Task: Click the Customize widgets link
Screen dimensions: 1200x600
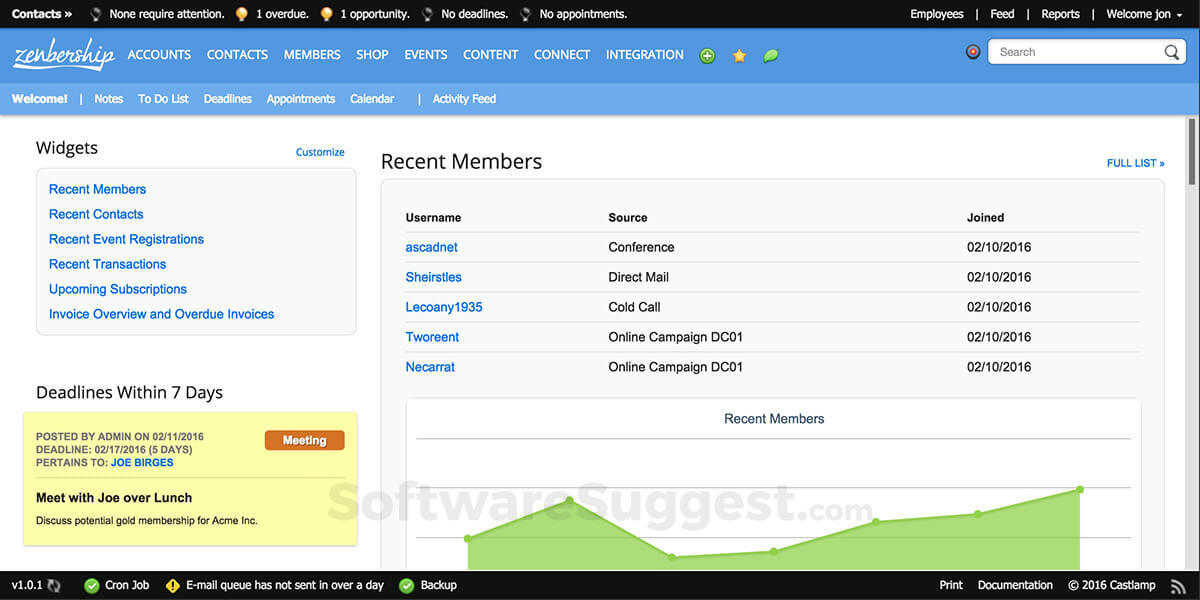Action: tap(320, 152)
